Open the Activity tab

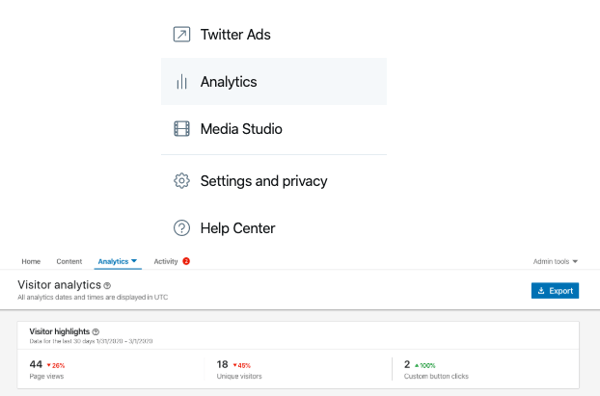(166, 261)
